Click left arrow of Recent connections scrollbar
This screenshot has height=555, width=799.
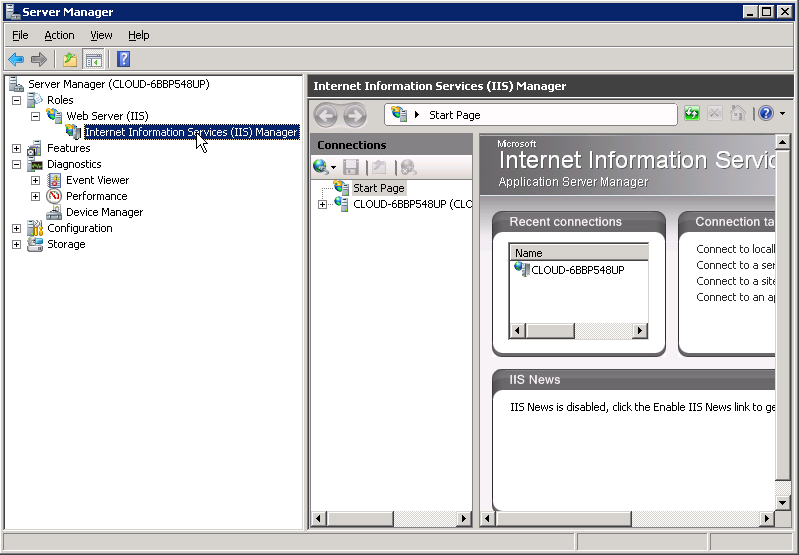(x=518, y=331)
